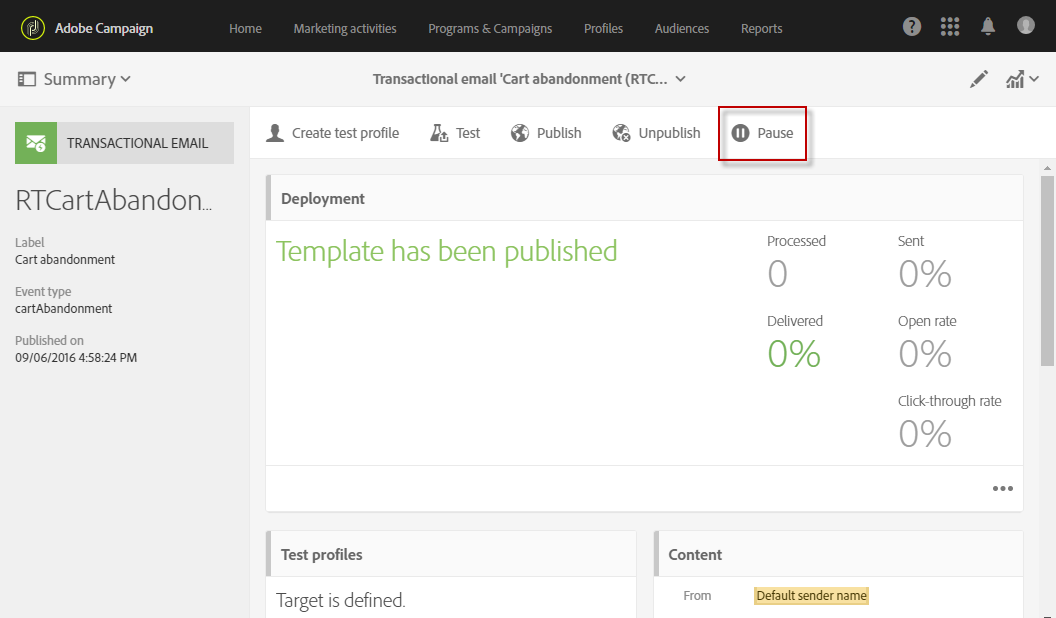This screenshot has width=1056, height=618.
Task: Click the green transactional email envelope icon
Action: click(x=36, y=143)
